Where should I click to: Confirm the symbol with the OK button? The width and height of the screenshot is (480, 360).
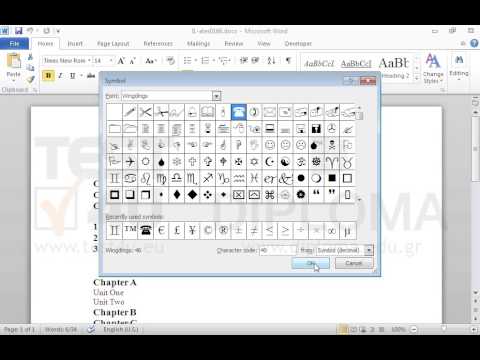coord(311,263)
